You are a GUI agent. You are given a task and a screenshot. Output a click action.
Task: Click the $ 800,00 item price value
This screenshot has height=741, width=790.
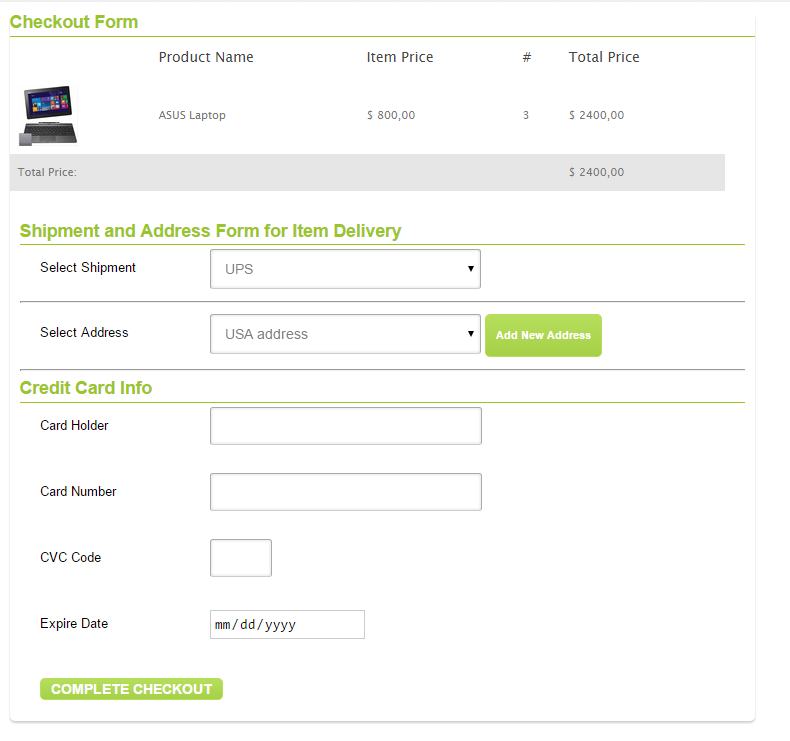pyautogui.click(x=391, y=115)
